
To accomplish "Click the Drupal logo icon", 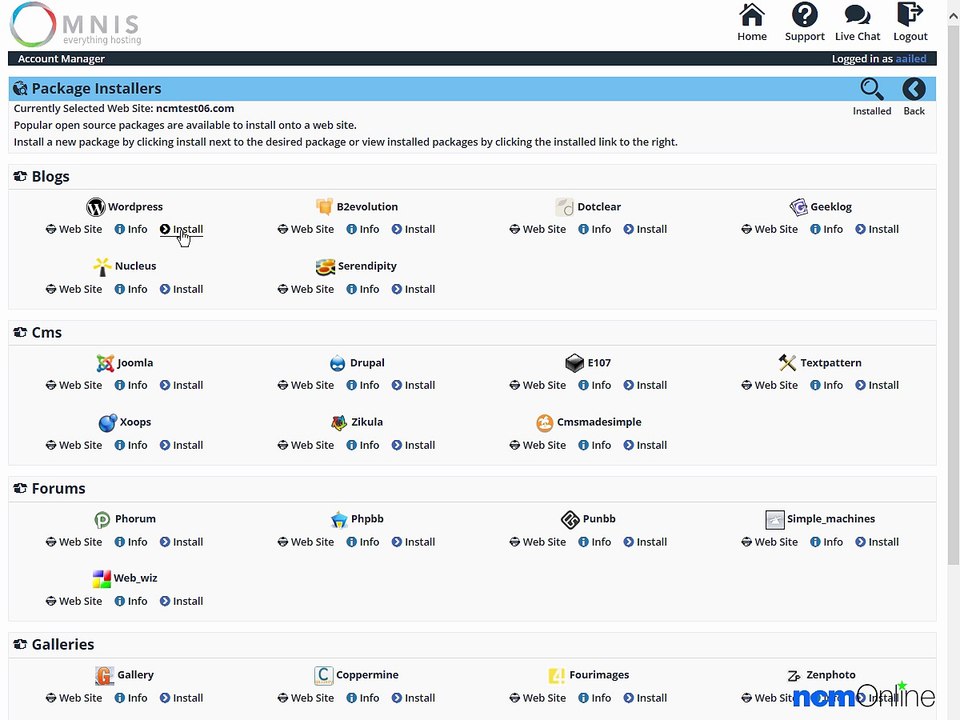I will point(337,363).
